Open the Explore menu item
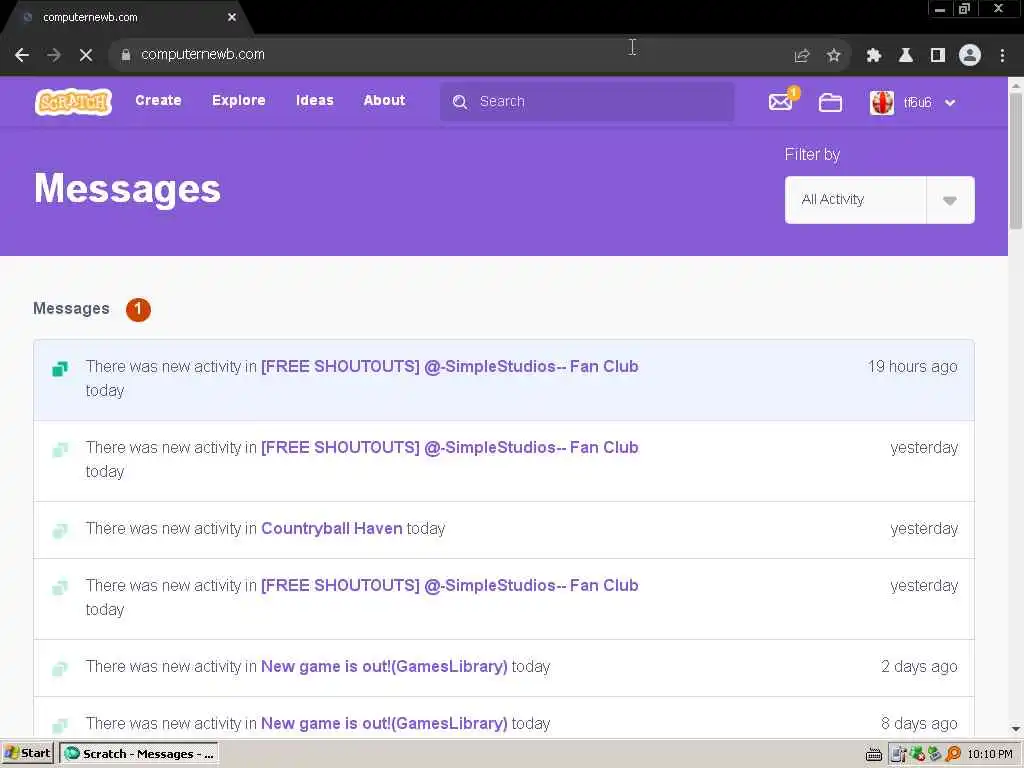 [238, 101]
